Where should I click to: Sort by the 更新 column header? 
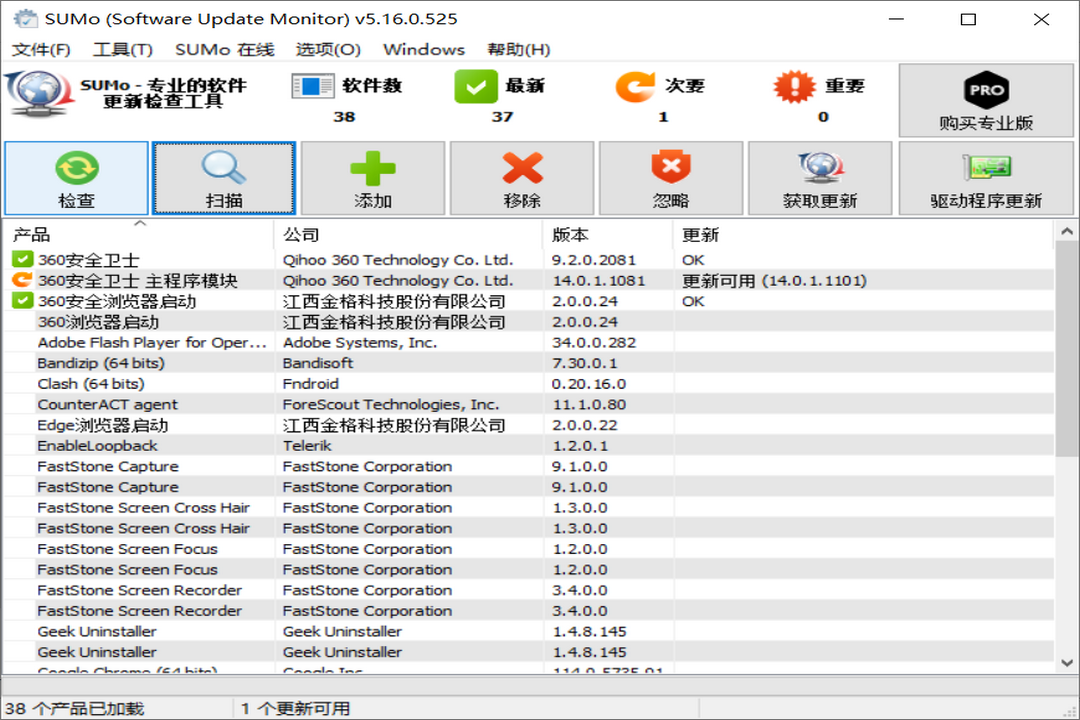click(700, 235)
